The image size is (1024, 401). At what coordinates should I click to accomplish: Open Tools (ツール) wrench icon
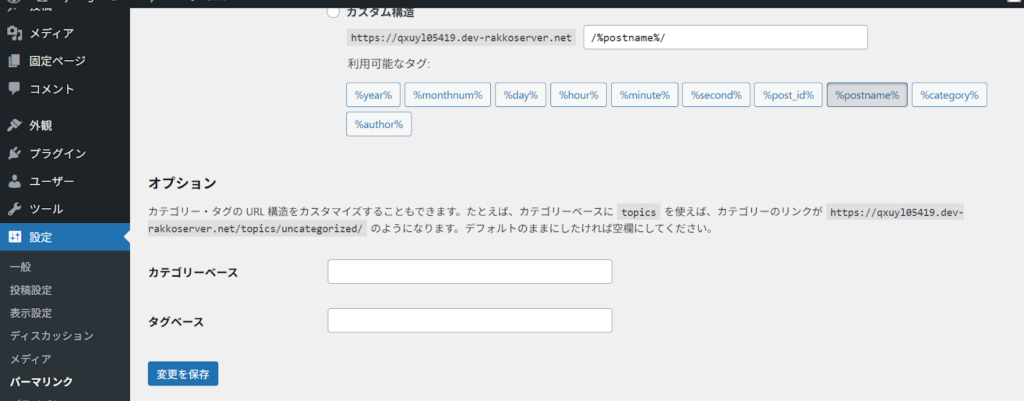coord(15,210)
